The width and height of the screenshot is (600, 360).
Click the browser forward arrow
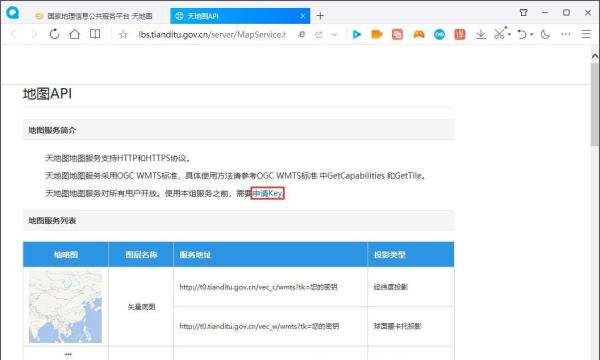[x=34, y=34]
